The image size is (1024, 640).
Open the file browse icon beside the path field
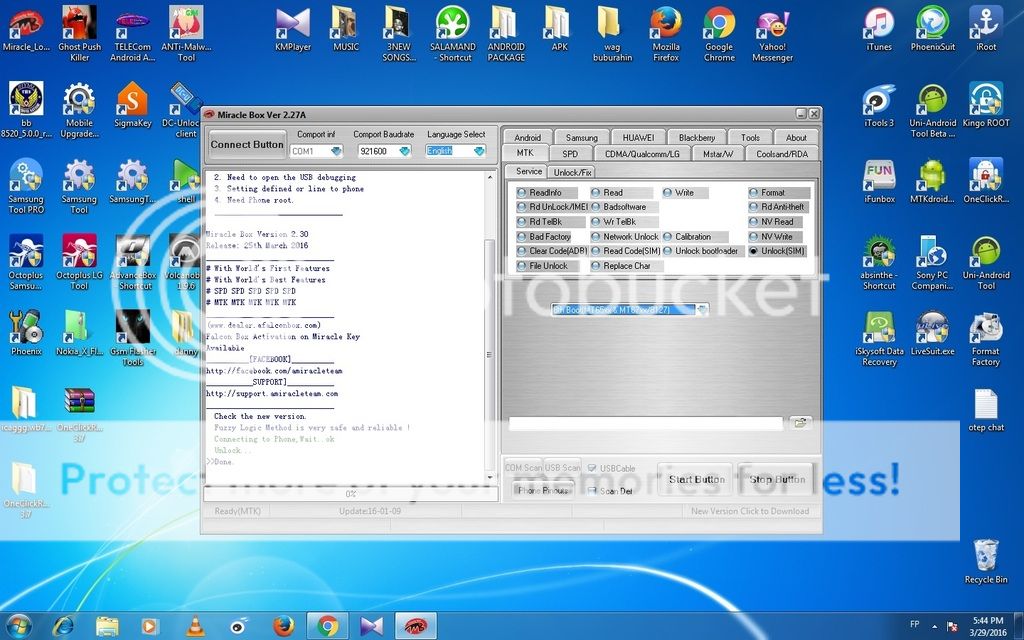tap(799, 422)
